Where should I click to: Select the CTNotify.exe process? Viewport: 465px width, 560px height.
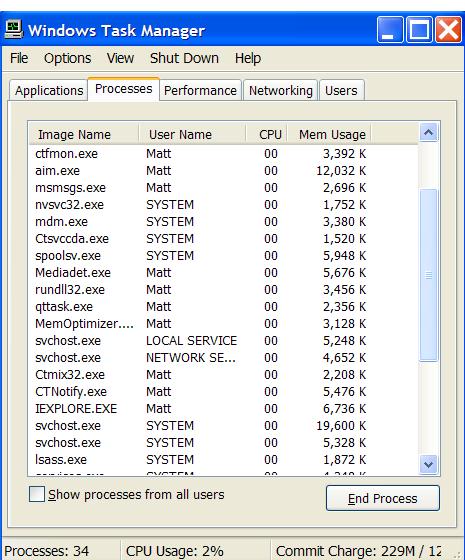223,392
